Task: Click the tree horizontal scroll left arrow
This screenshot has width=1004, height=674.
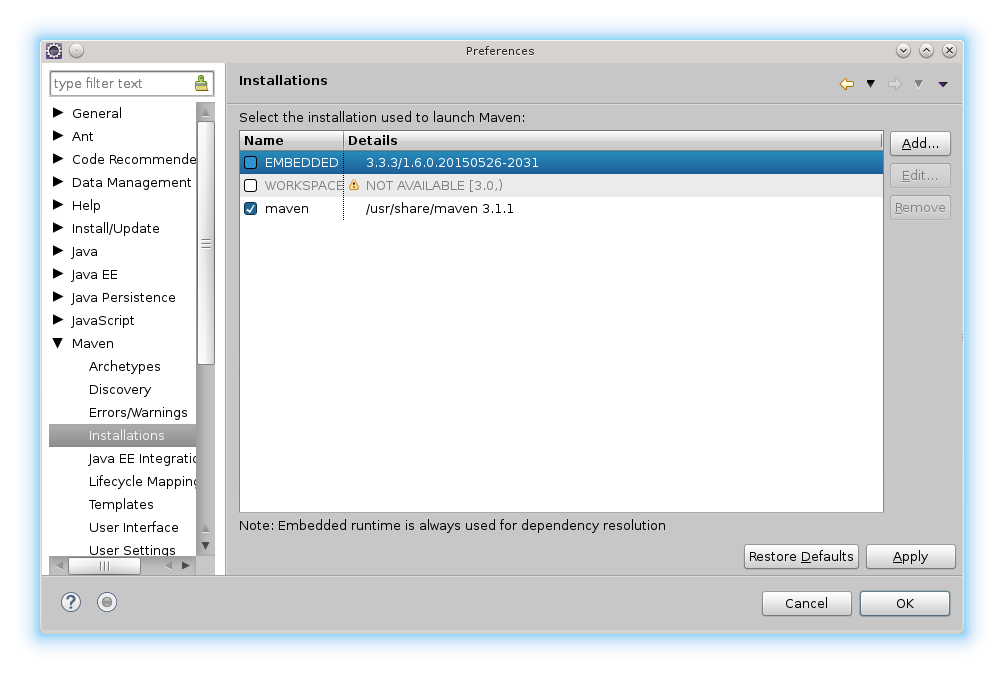Action: tap(59, 566)
